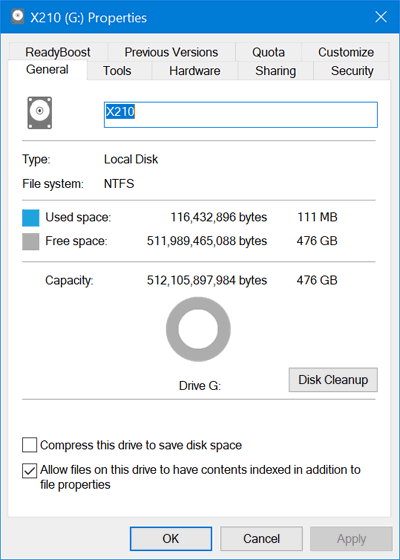Click the 'Drive G:' label under chart

(200, 386)
